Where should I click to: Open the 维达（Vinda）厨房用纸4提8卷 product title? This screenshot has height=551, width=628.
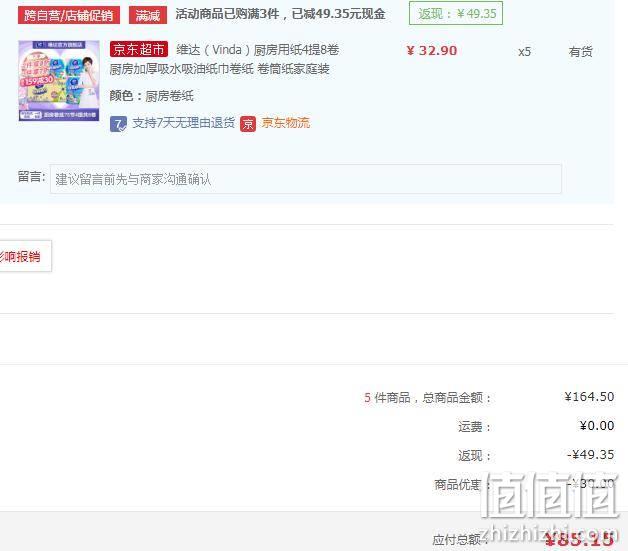[258, 50]
